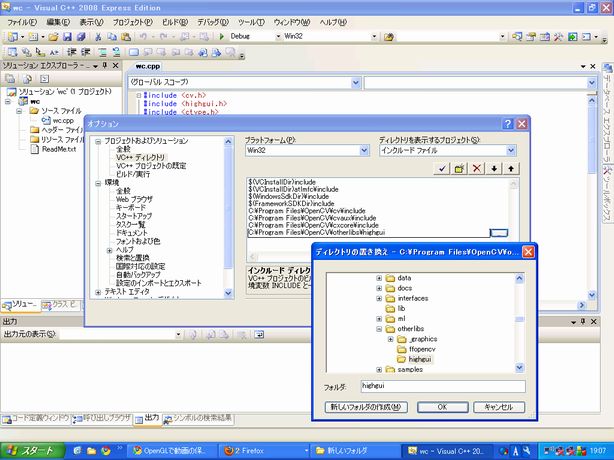Viewport: 614px width, 460px height.
Task: Comment out selected lines icon
Action: pyautogui.click(x=103, y=52)
